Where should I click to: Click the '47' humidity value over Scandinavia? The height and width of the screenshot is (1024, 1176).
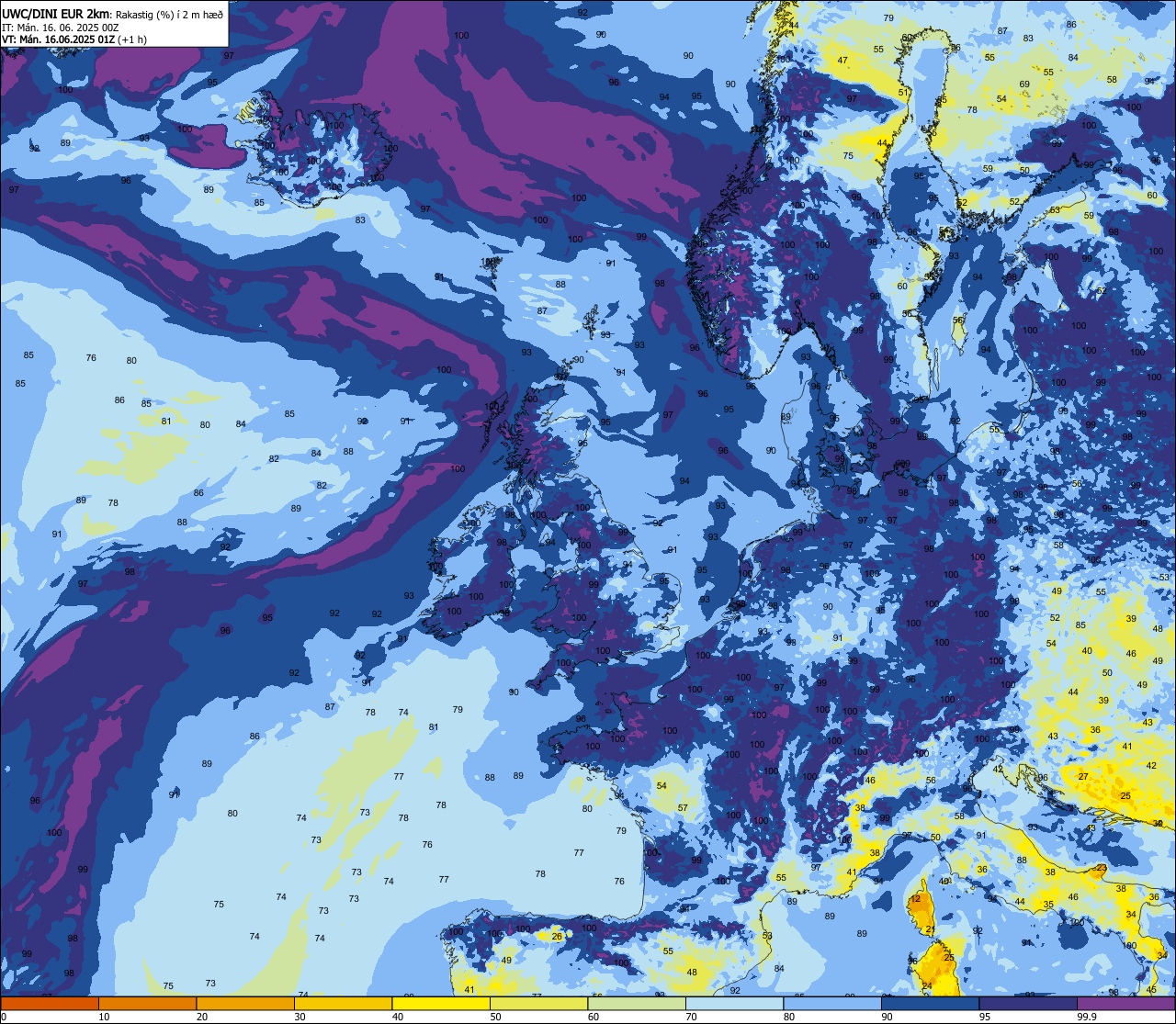842,61
